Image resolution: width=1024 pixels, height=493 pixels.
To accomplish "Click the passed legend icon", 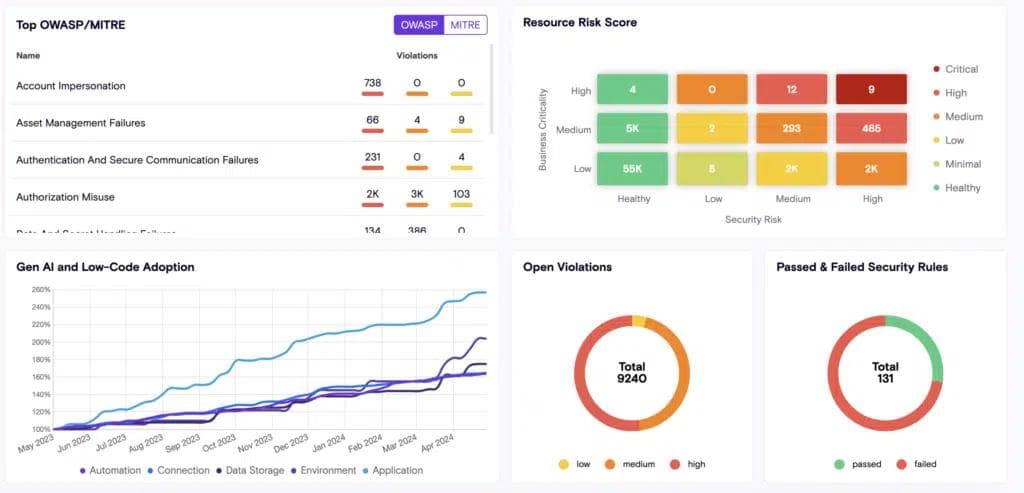I will [x=838, y=464].
